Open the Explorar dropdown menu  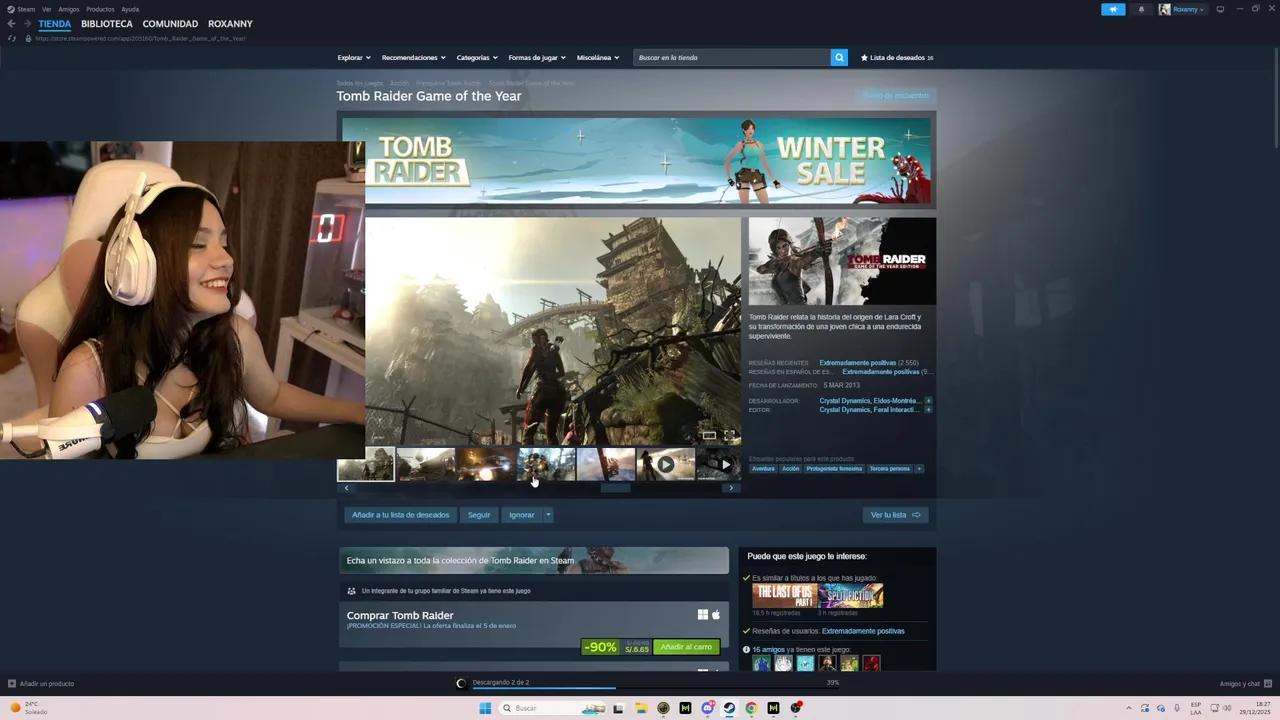(354, 57)
